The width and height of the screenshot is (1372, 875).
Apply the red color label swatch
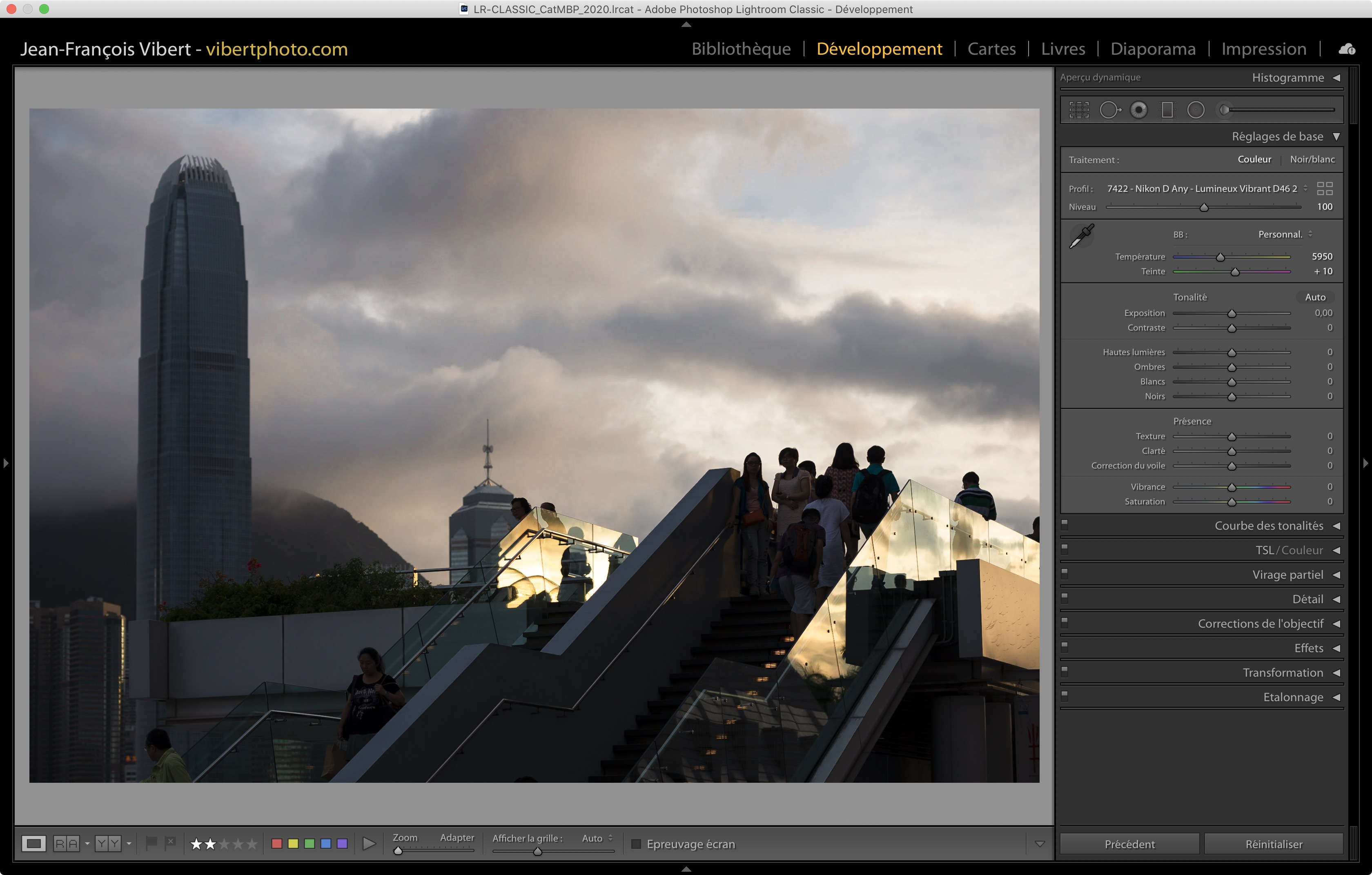click(277, 844)
